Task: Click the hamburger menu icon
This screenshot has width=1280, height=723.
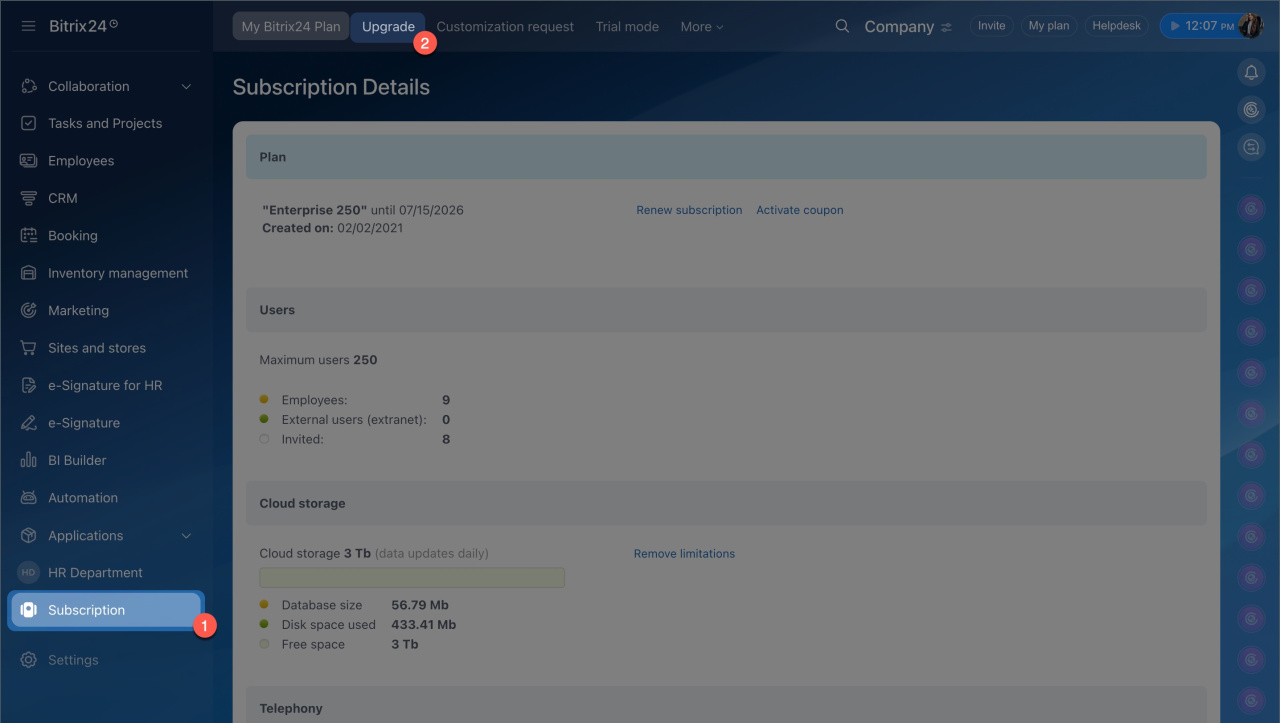Action: [x=28, y=26]
